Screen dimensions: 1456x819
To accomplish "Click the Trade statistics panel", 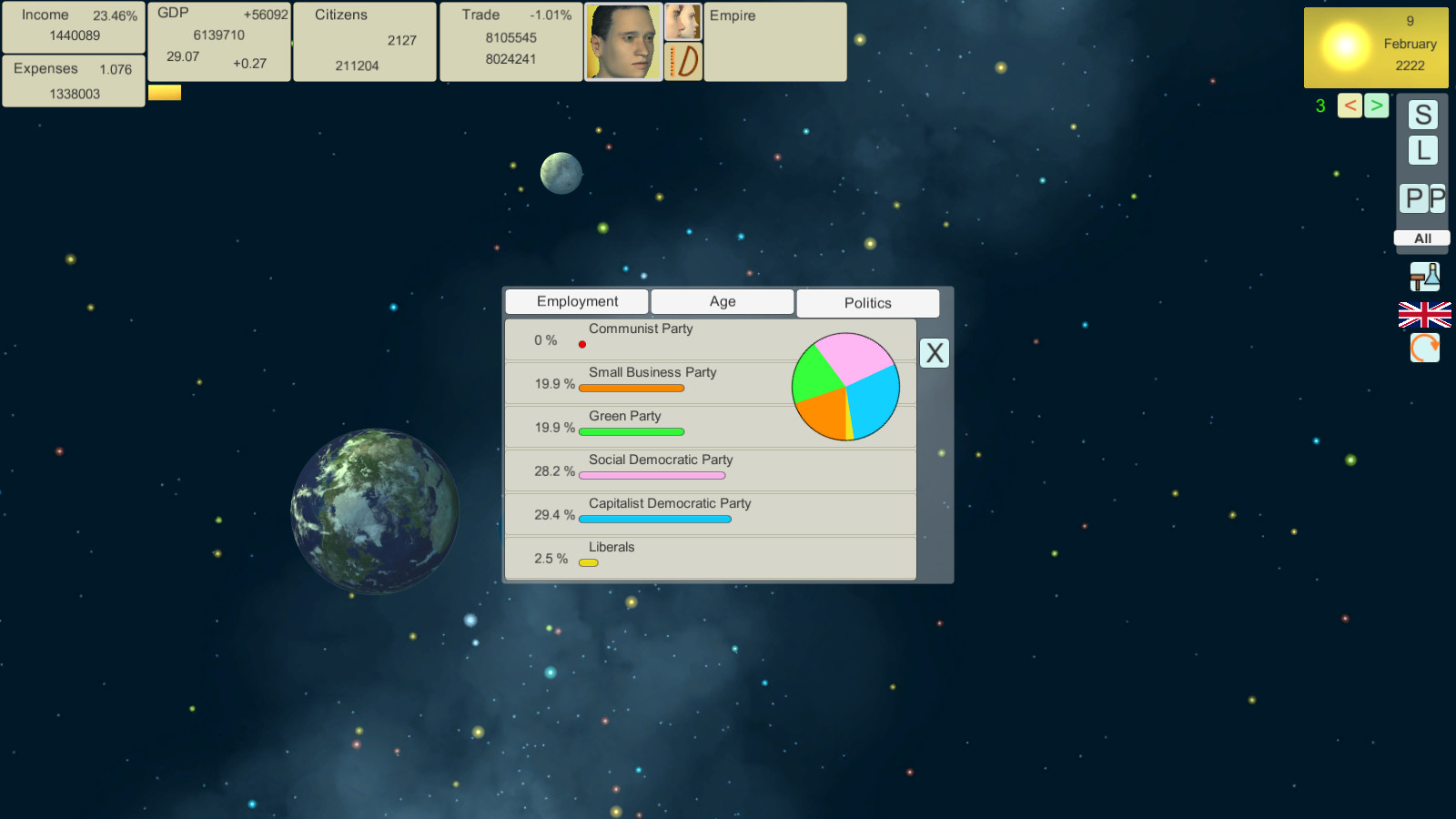I will click(x=511, y=42).
